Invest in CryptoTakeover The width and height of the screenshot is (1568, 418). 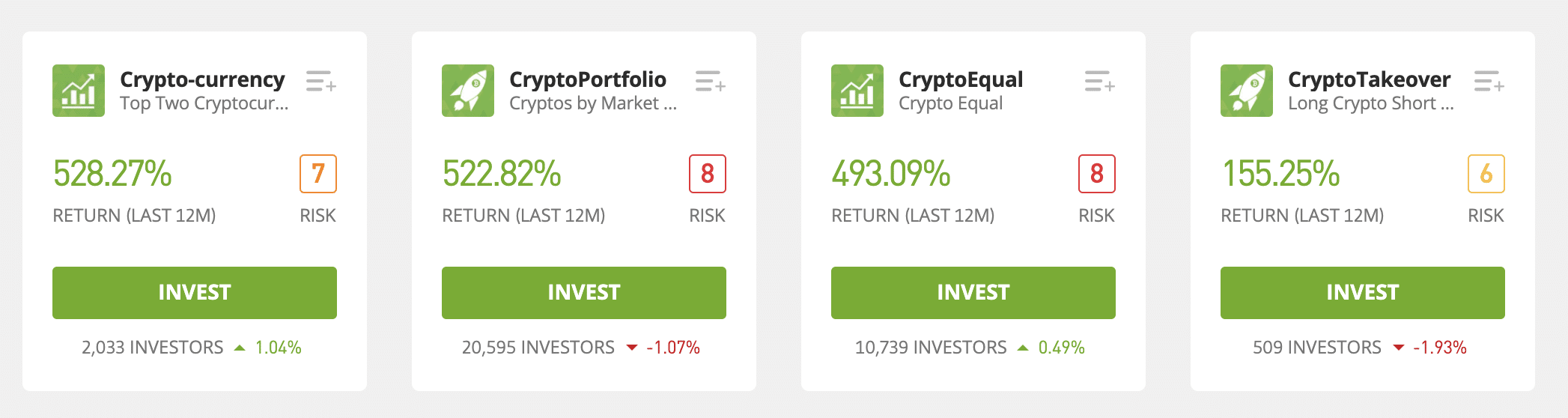1363,293
